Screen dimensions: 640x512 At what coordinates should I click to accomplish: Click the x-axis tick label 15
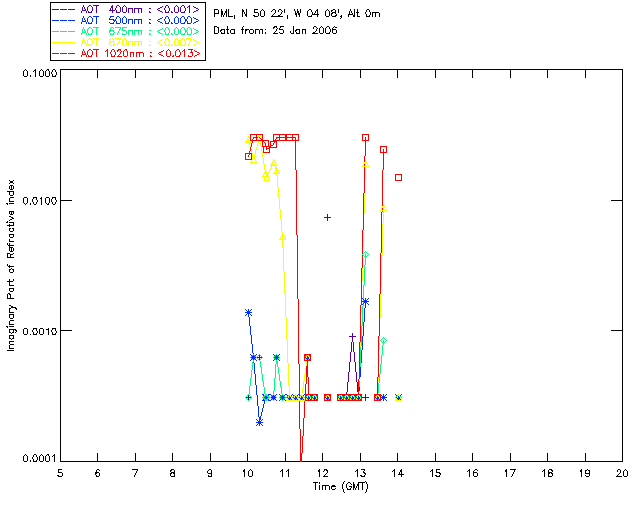(x=435, y=473)
